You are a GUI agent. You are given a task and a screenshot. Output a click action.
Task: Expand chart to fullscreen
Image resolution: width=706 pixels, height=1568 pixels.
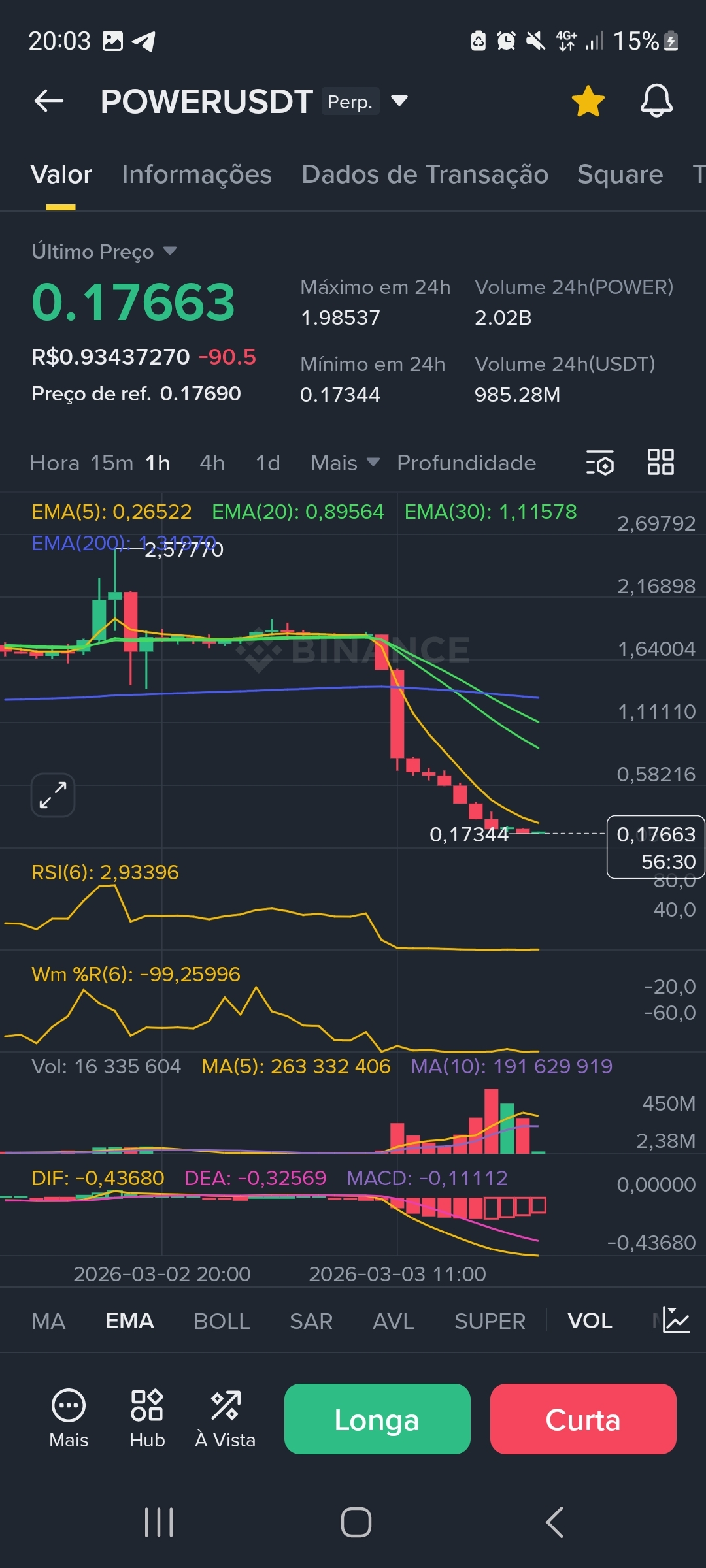pyautogui.click(x=53, y=795)
